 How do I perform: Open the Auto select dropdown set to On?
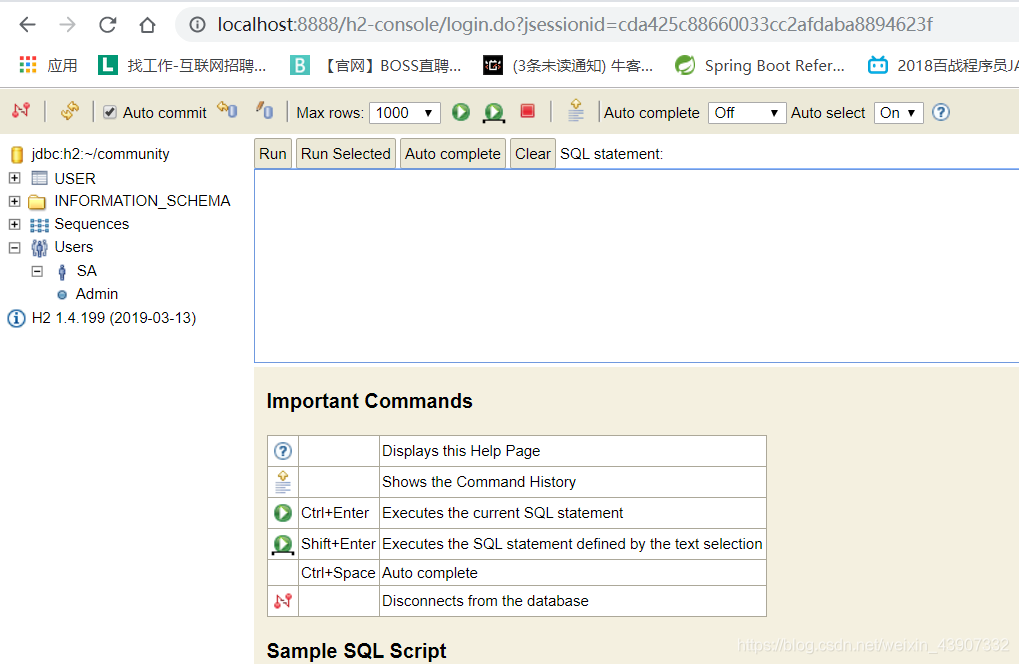[898, 112]
